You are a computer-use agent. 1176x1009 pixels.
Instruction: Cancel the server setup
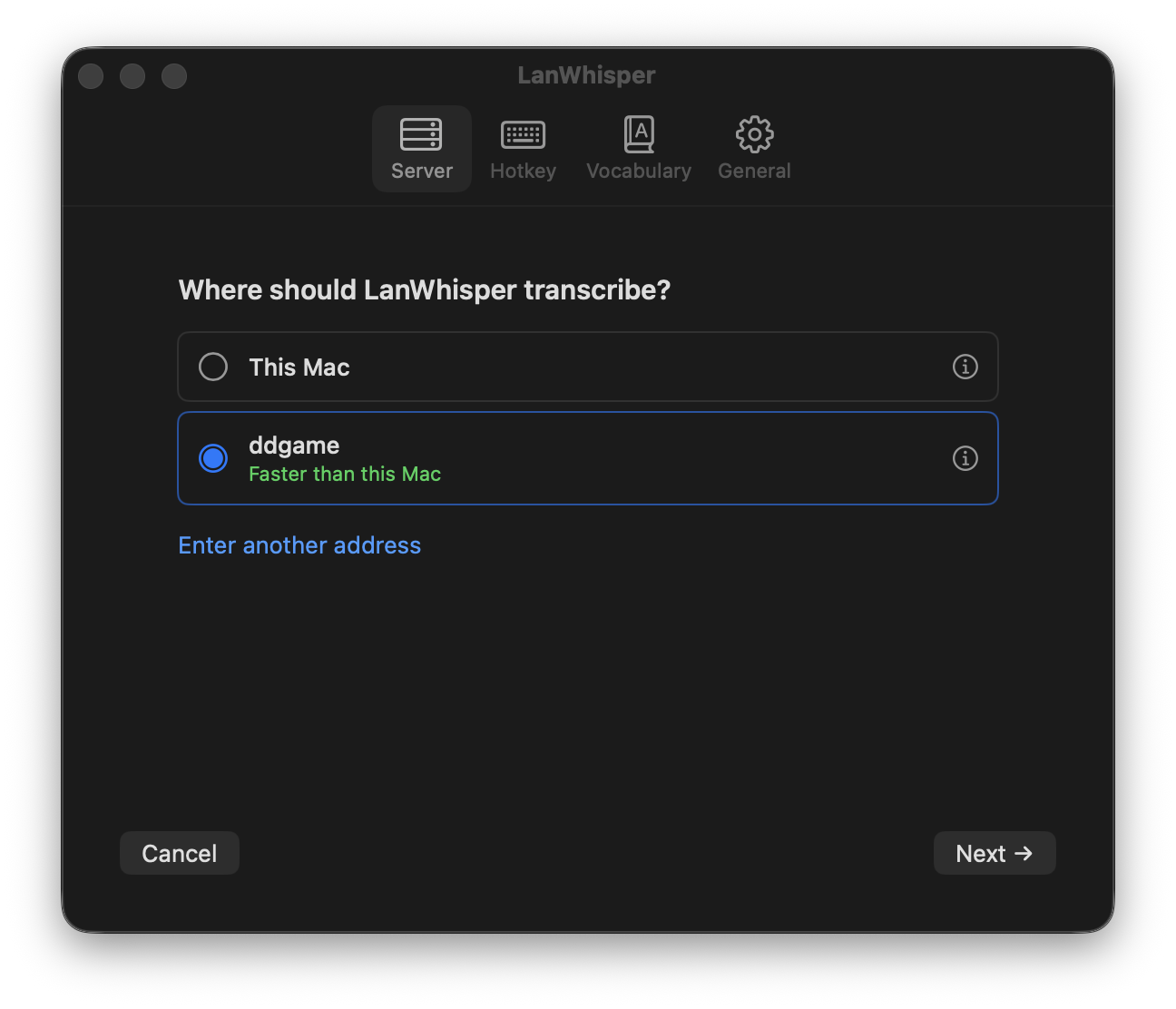point(180,853)
